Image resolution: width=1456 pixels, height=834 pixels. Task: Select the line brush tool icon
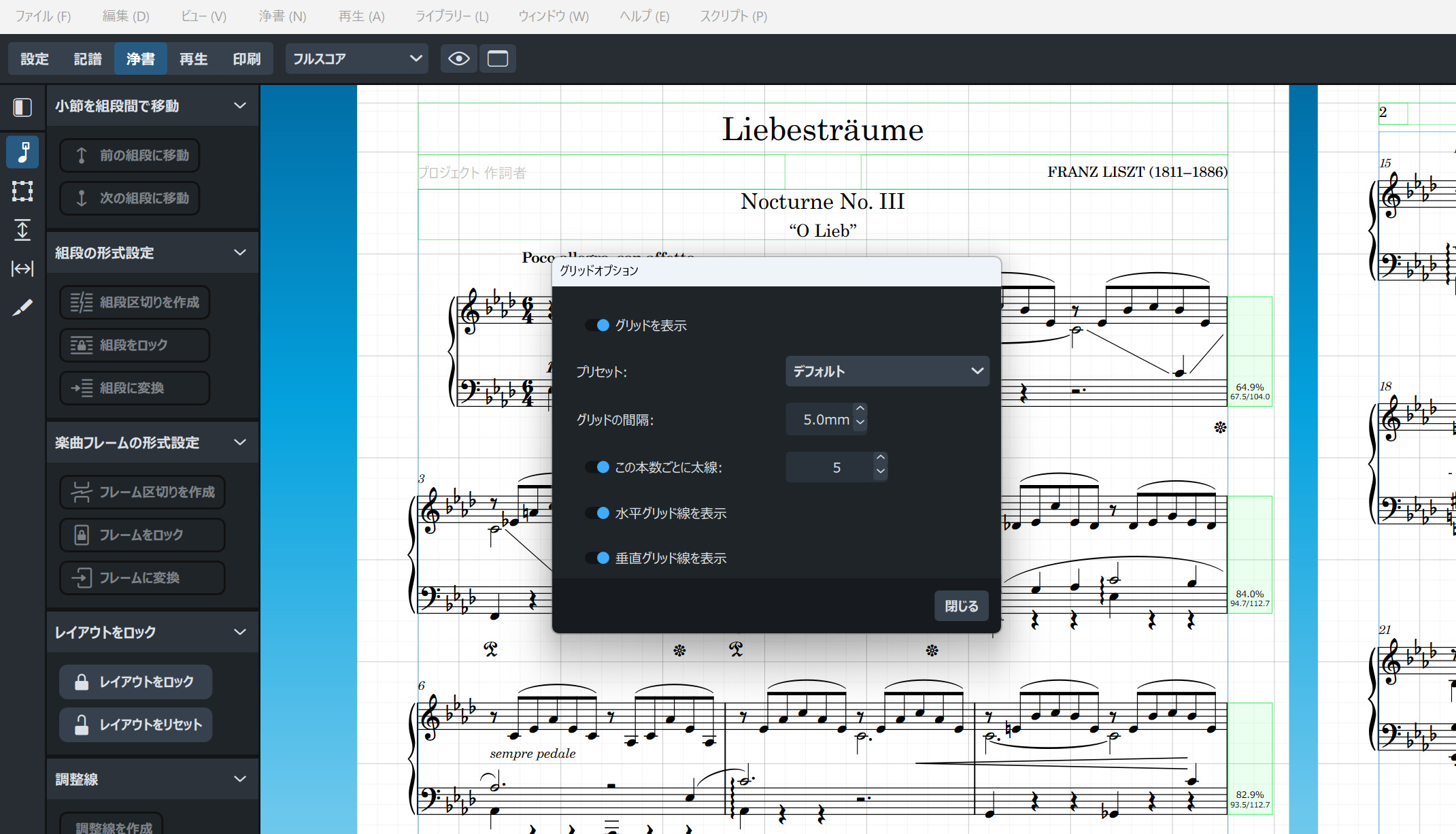pyautogui.click(x=22, y=307)
